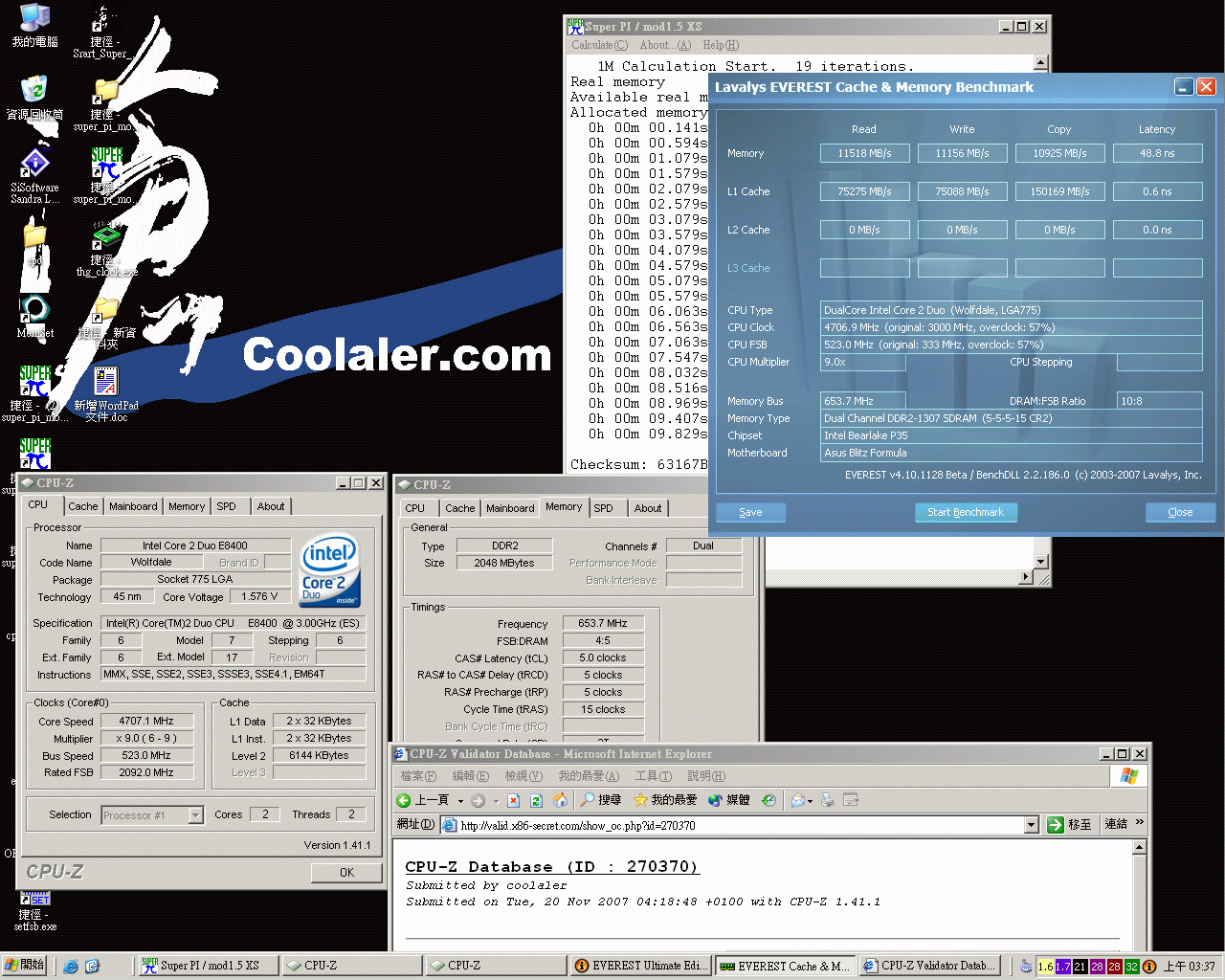Viewport: 1225px width, 980px height.
Task: Open the Recycle Bin desktop icon
Action: click(x=34, y=97)
